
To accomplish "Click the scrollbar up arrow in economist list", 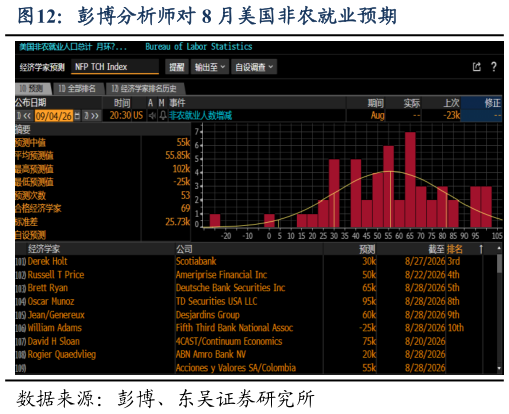I will click(x=499, y=248).
